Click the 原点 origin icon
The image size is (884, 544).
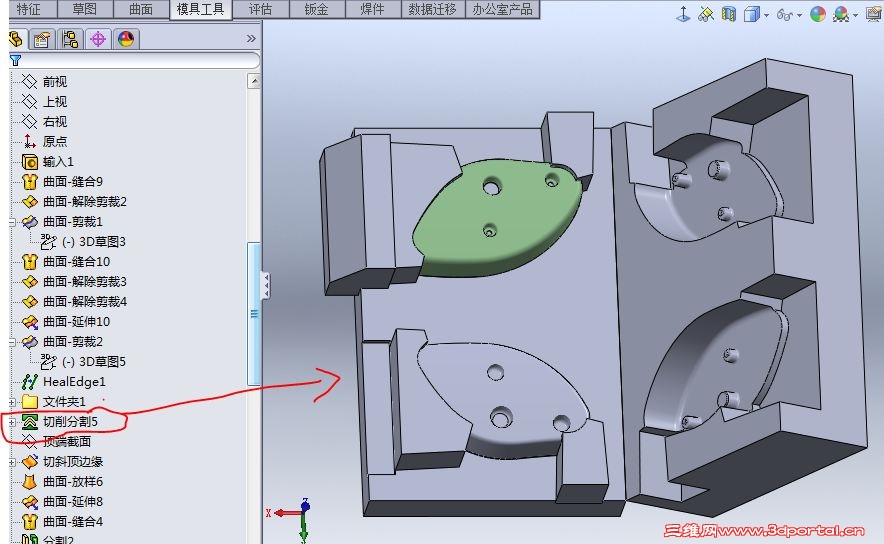[x=29, y=141]
